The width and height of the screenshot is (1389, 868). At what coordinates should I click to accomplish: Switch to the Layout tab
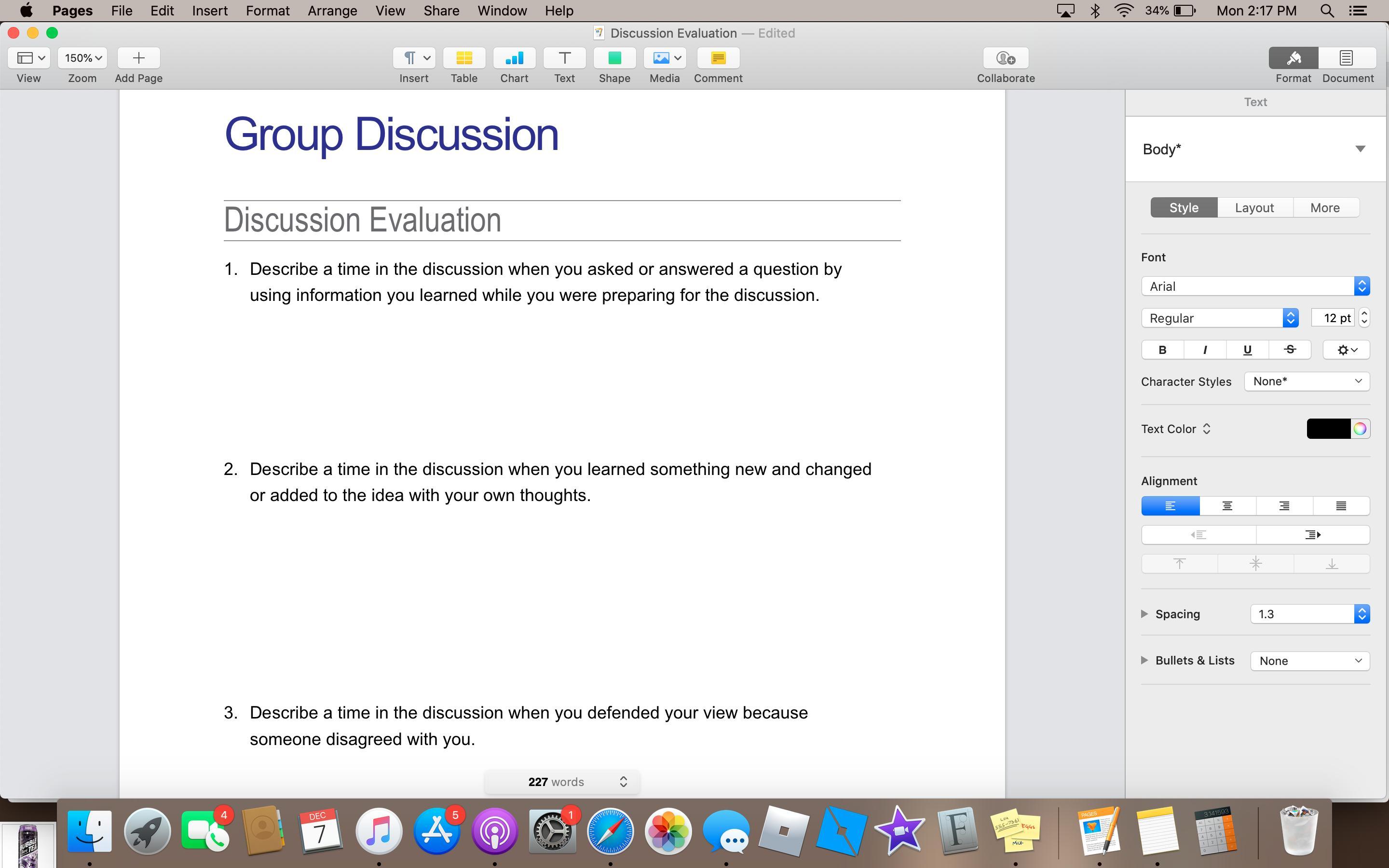[x=1254, y=208]
